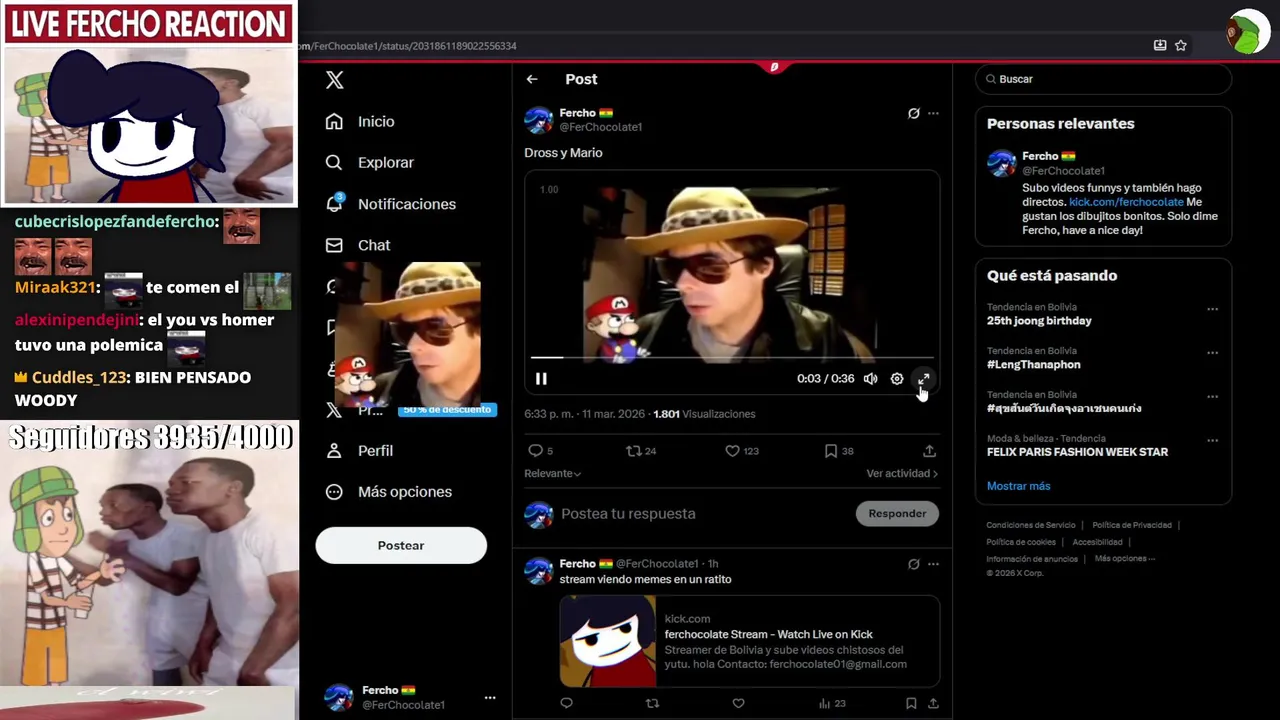Expand the Relevante sort dropdown
1280x720 pixels.
[552, 474]
